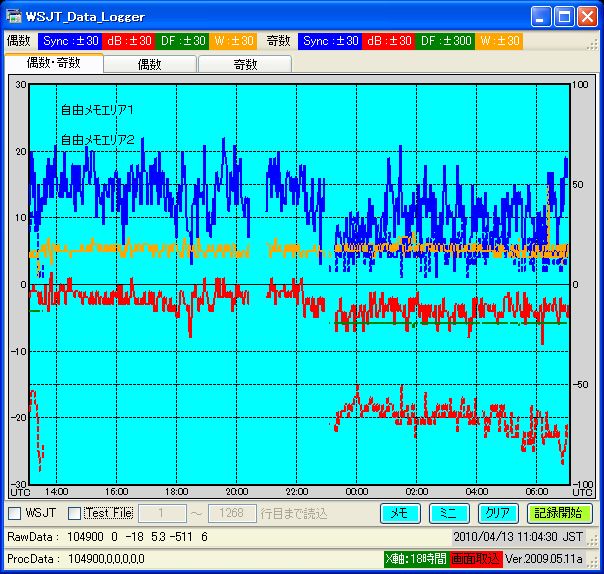604x574 pixels.
Task: Click the WSJT_Data_Logger title bar app icon
Action: tap(14, 17)
